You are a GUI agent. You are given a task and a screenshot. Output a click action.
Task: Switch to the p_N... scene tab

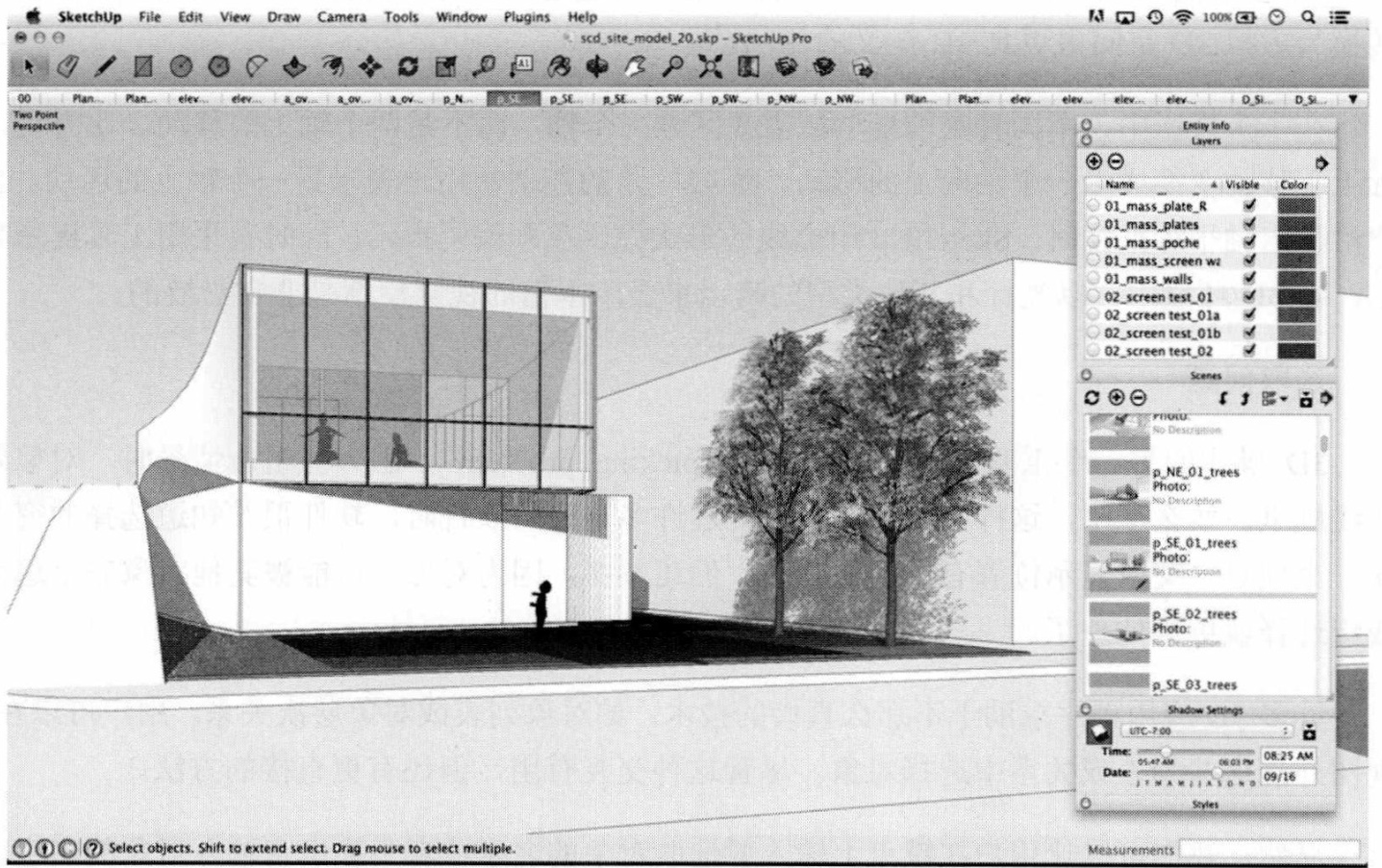(459, 99)
